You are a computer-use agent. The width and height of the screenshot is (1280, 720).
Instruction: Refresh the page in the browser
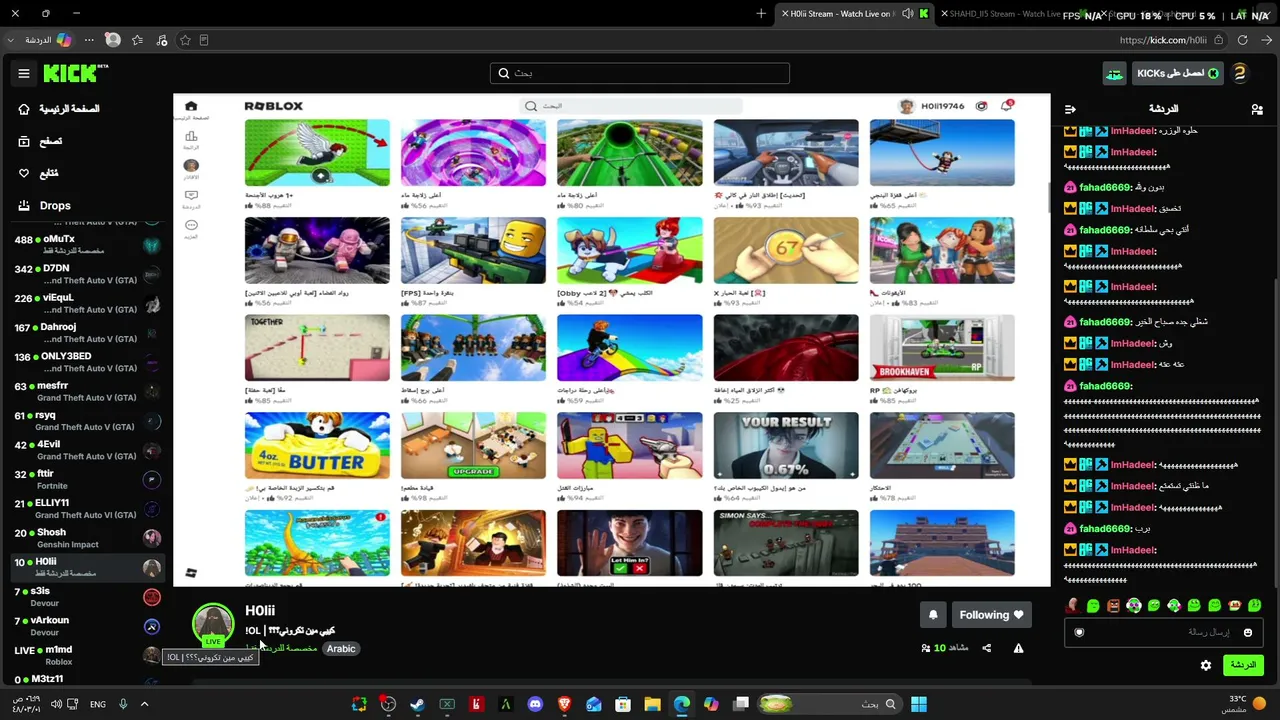click(1242, 40)
